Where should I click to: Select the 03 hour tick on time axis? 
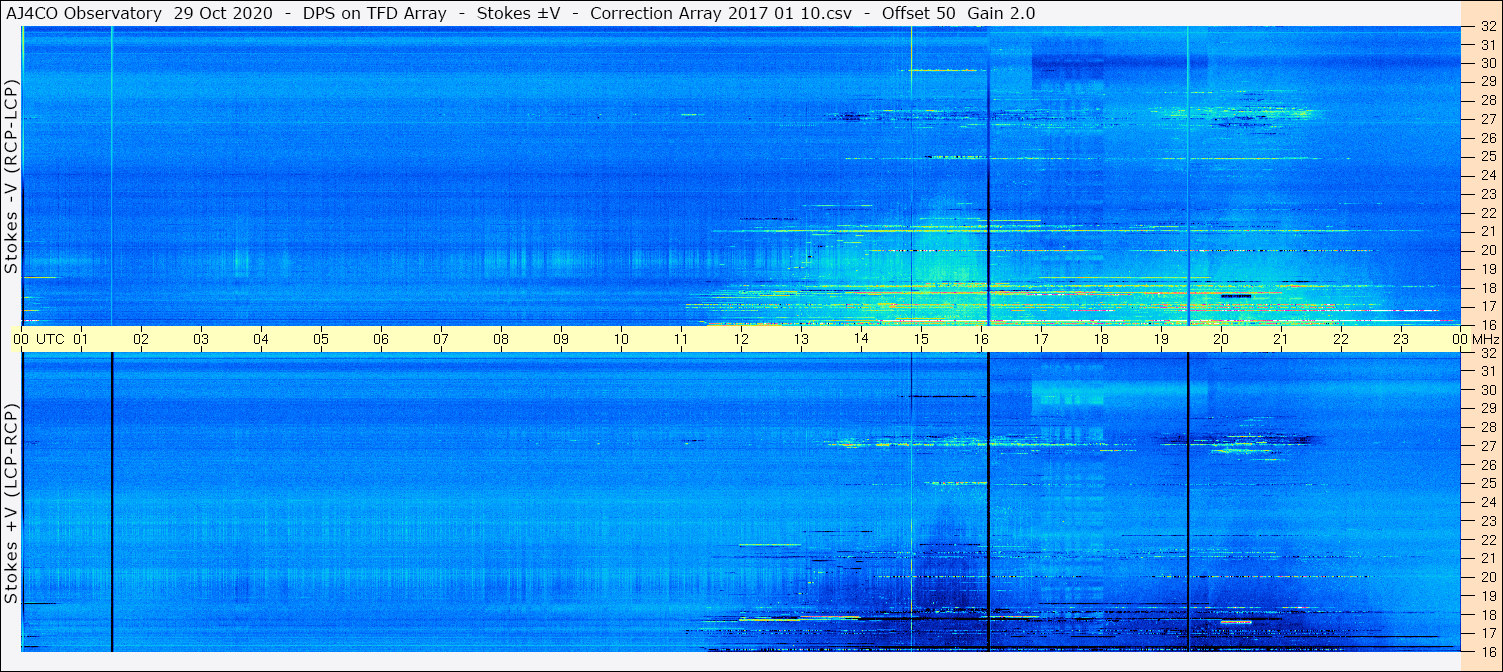point(201,339)
